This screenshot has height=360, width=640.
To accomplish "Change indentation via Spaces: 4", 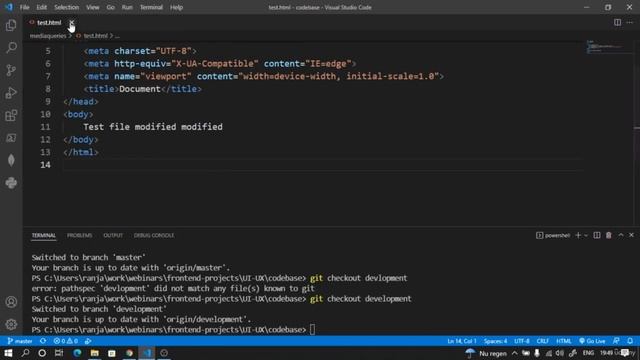I will pos(496,341).
